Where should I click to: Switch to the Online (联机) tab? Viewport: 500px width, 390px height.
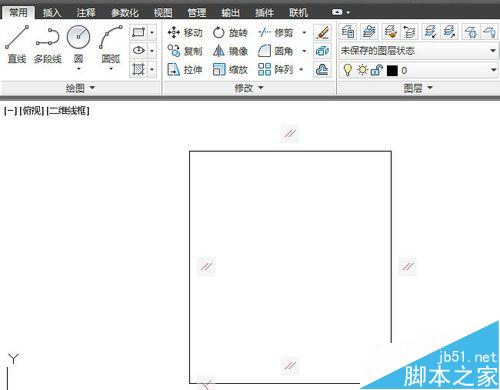(298, 13)
